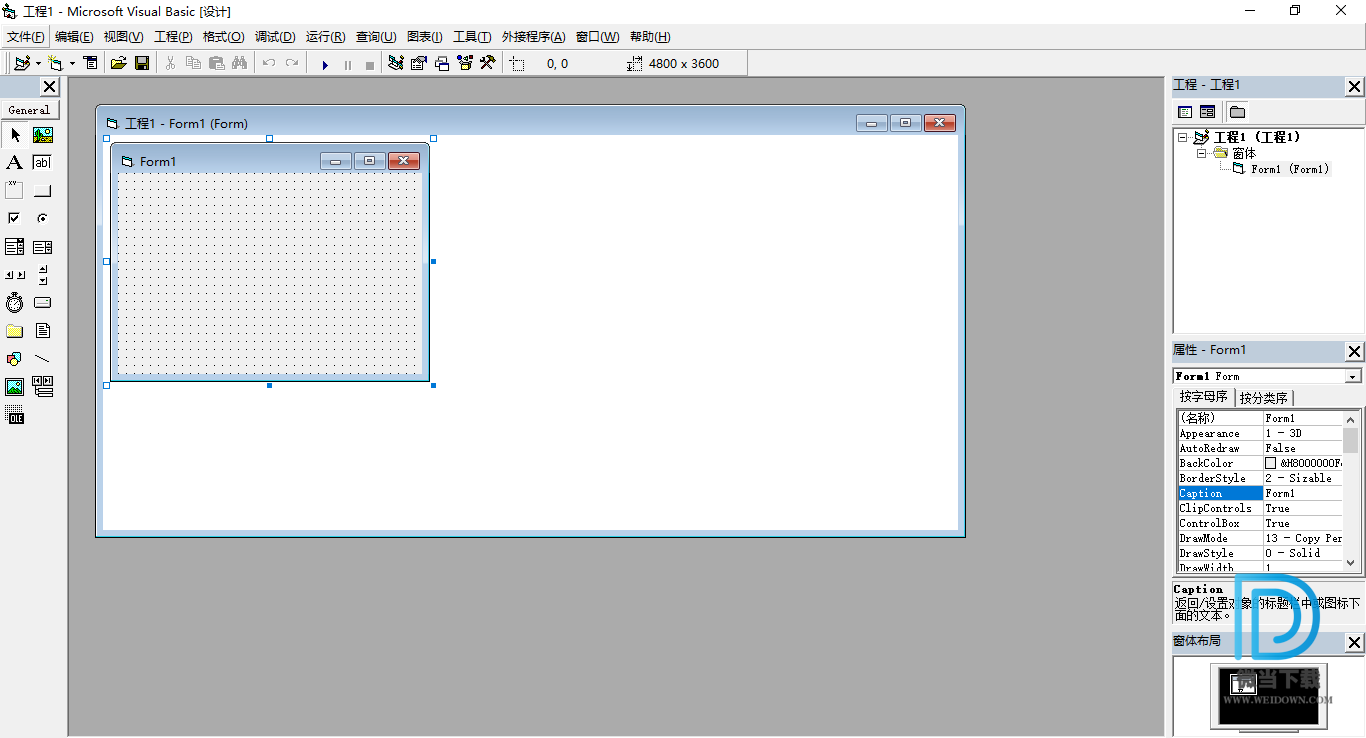Select the Timer control tool
The height and width of the screenshot is (738, 1366).
click(15, 302)
